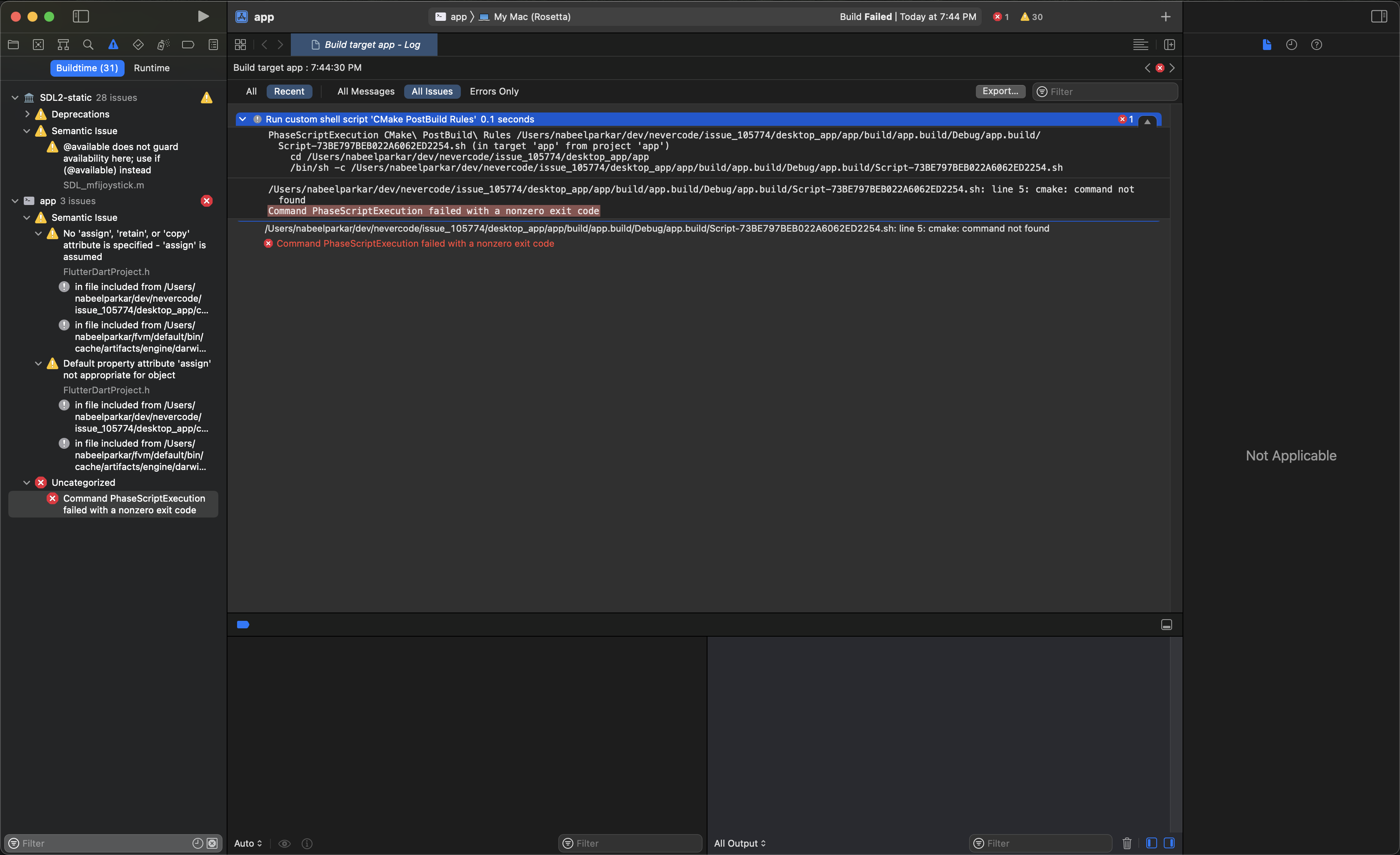
Task: Toggle the right inspector panel
Action: point(1380,17)
